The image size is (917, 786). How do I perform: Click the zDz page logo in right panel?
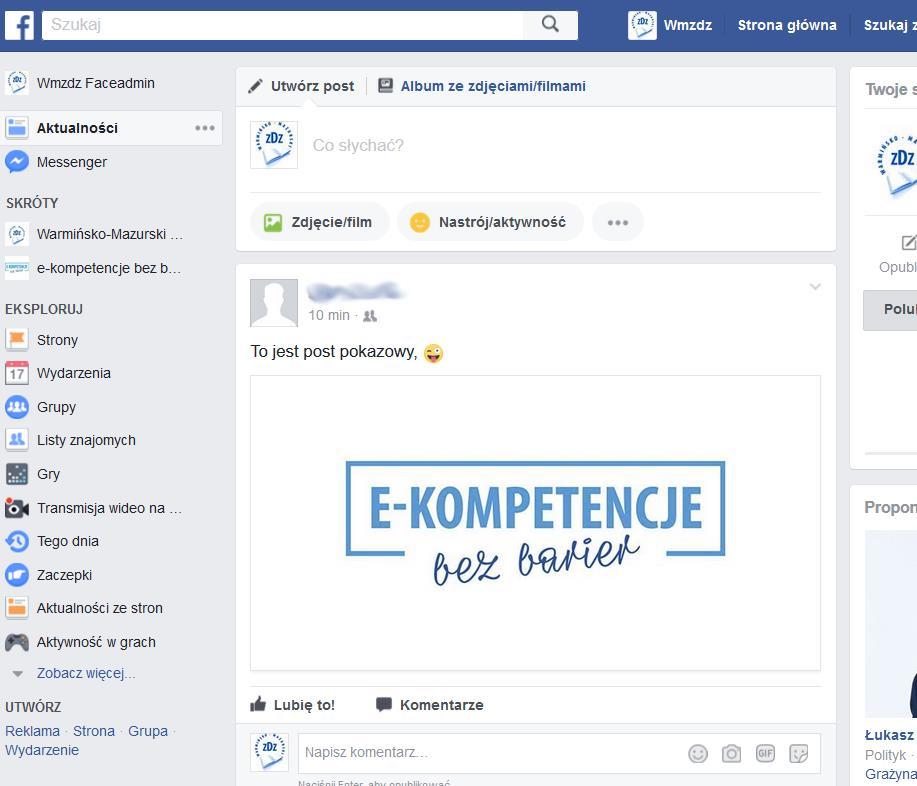(x=895, y=165)
